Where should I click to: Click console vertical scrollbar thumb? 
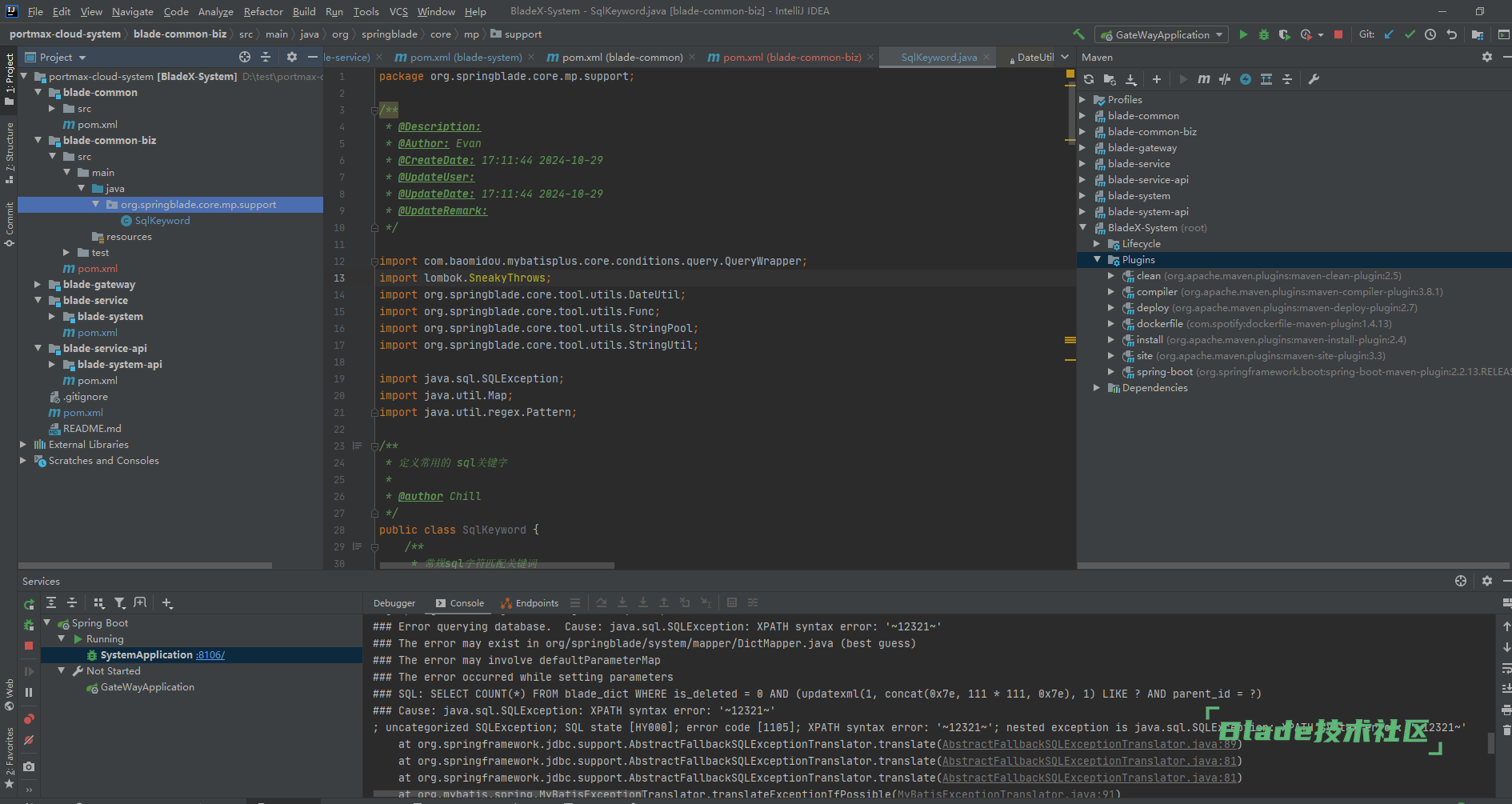(1490, 742)
